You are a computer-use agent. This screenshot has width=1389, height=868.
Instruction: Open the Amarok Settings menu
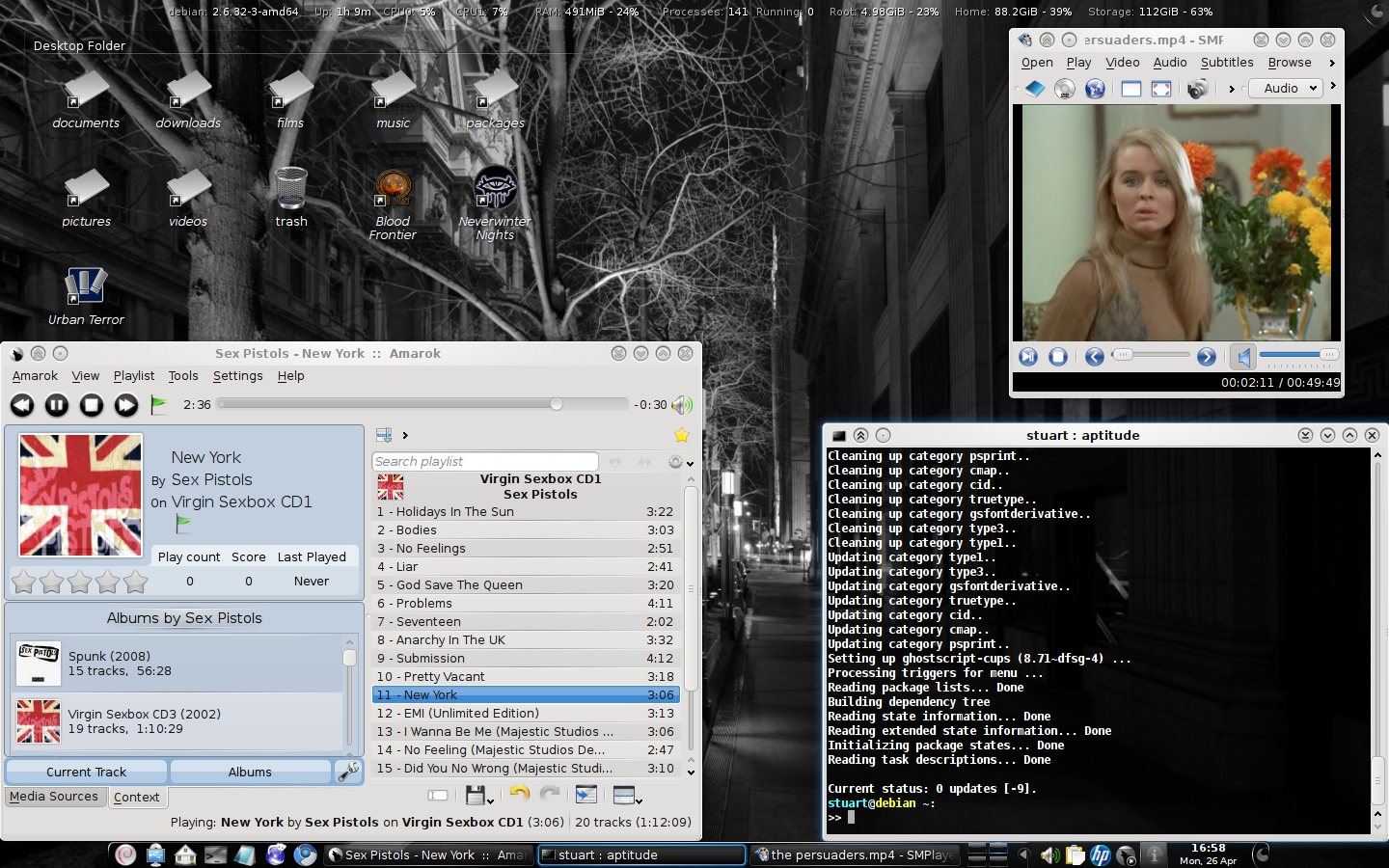[x=237, y=376]
